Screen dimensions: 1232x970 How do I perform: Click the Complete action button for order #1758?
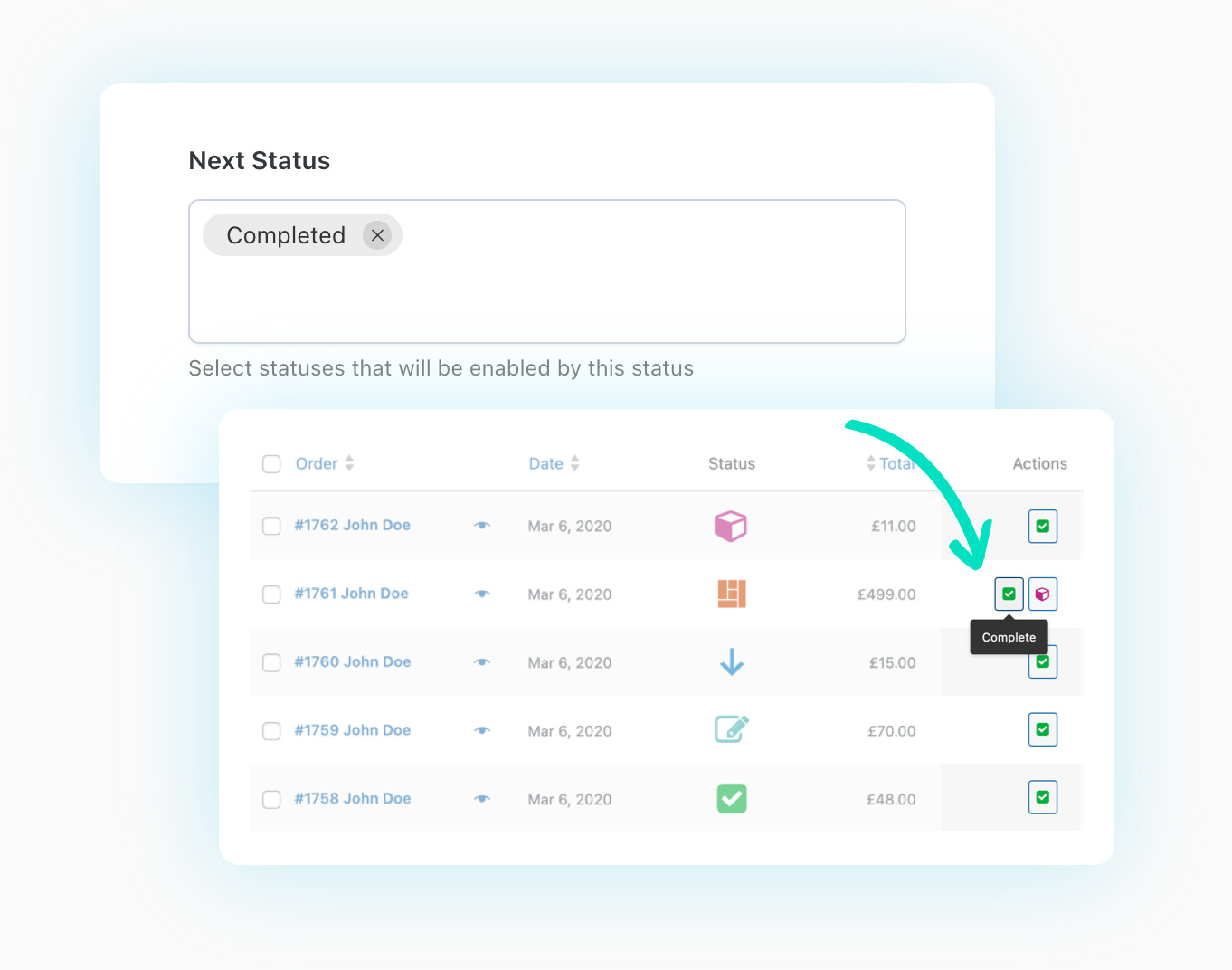[x=1042, y=797]
